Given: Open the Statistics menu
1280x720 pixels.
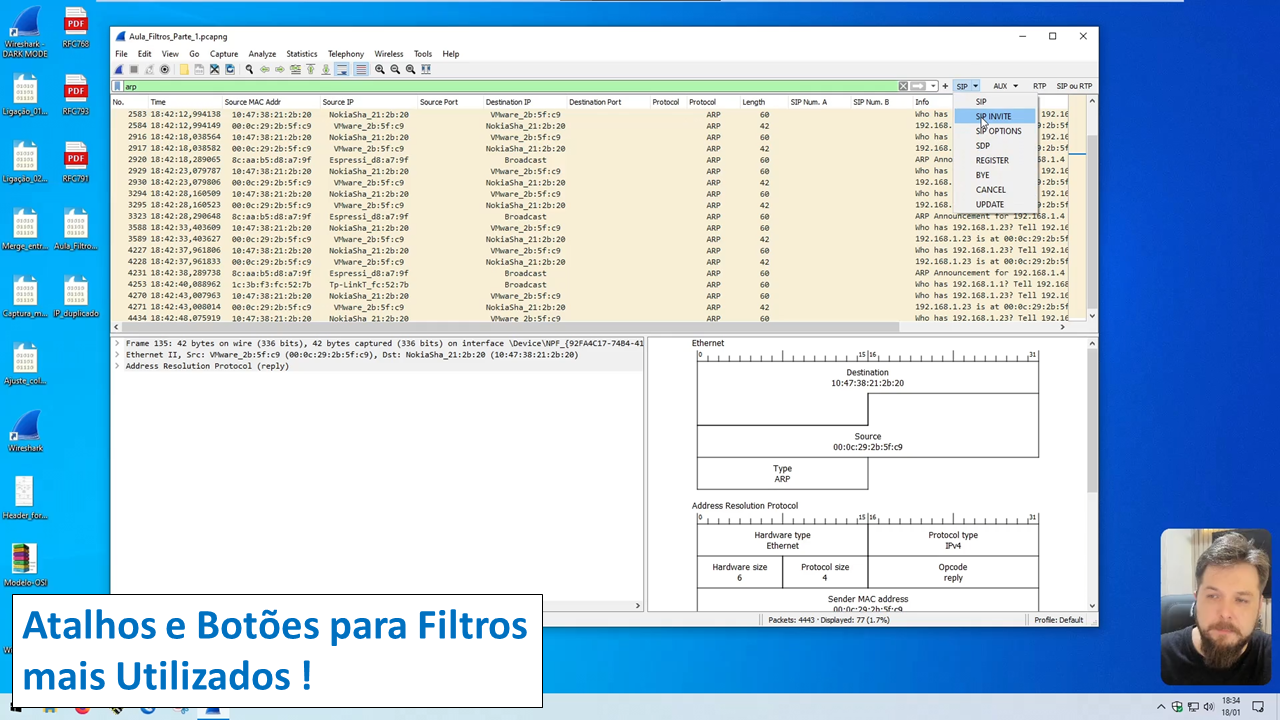Looking at the screenshot, I should click(301, 54).
